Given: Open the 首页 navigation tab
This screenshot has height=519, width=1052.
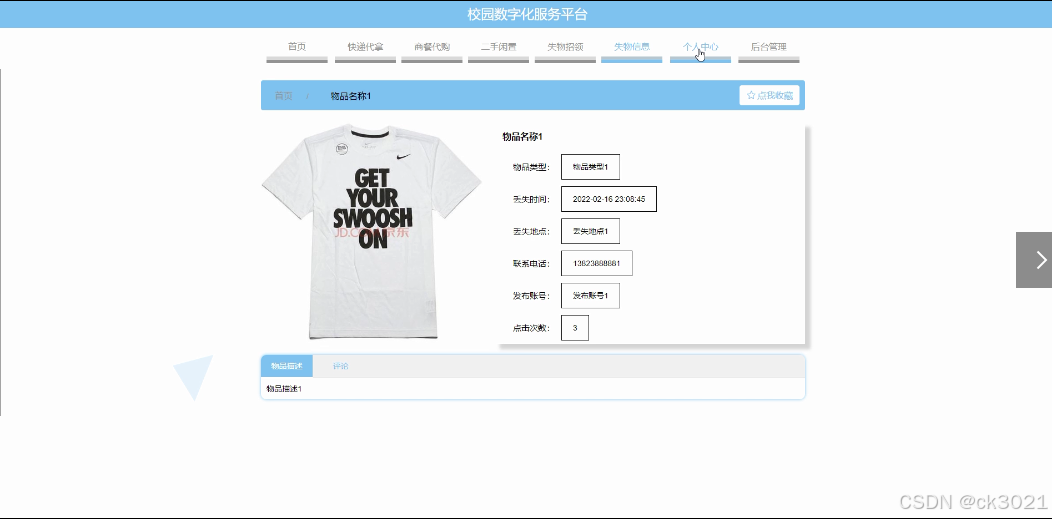Looking at the screenshot, I should (297, 48).
